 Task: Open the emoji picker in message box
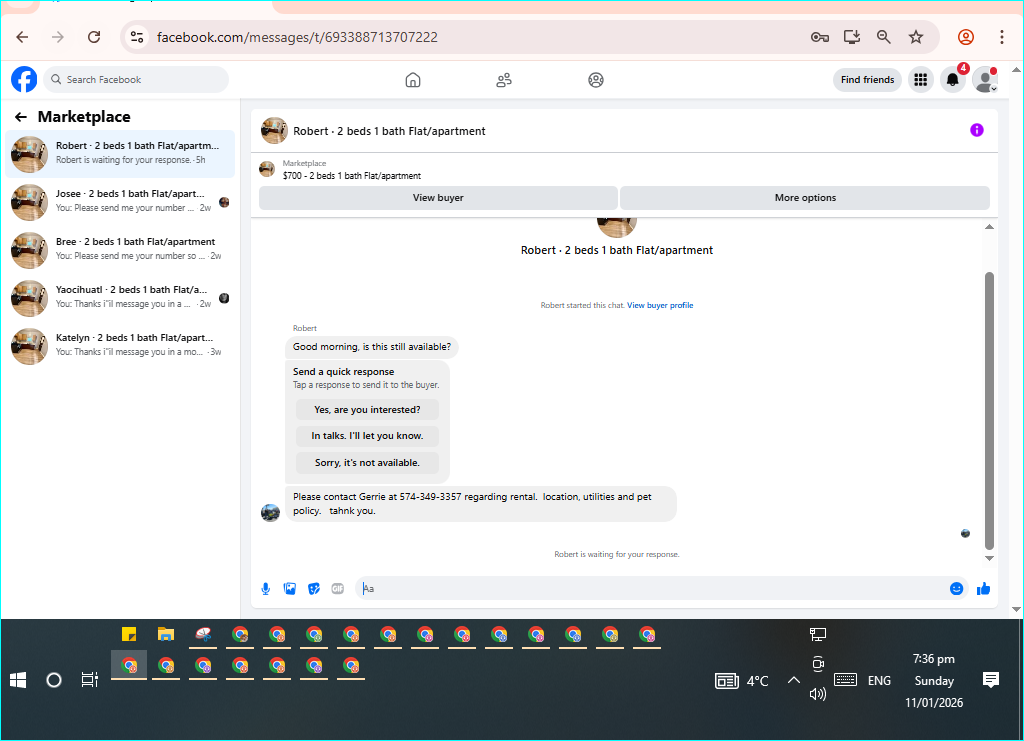956,589
